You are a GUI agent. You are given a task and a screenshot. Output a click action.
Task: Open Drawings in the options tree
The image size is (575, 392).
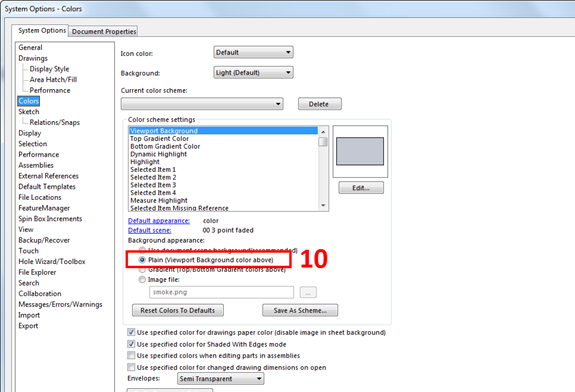point(33,58)
